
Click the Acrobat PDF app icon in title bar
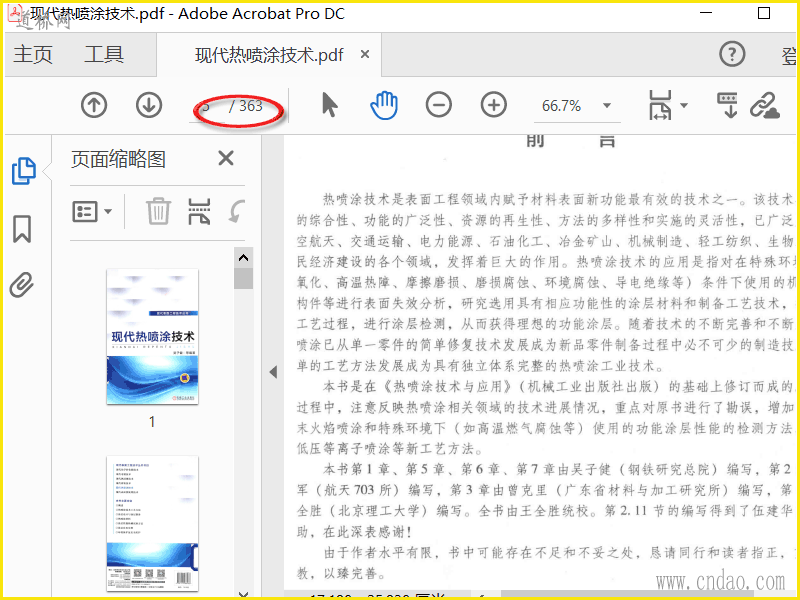click(15, 12)
